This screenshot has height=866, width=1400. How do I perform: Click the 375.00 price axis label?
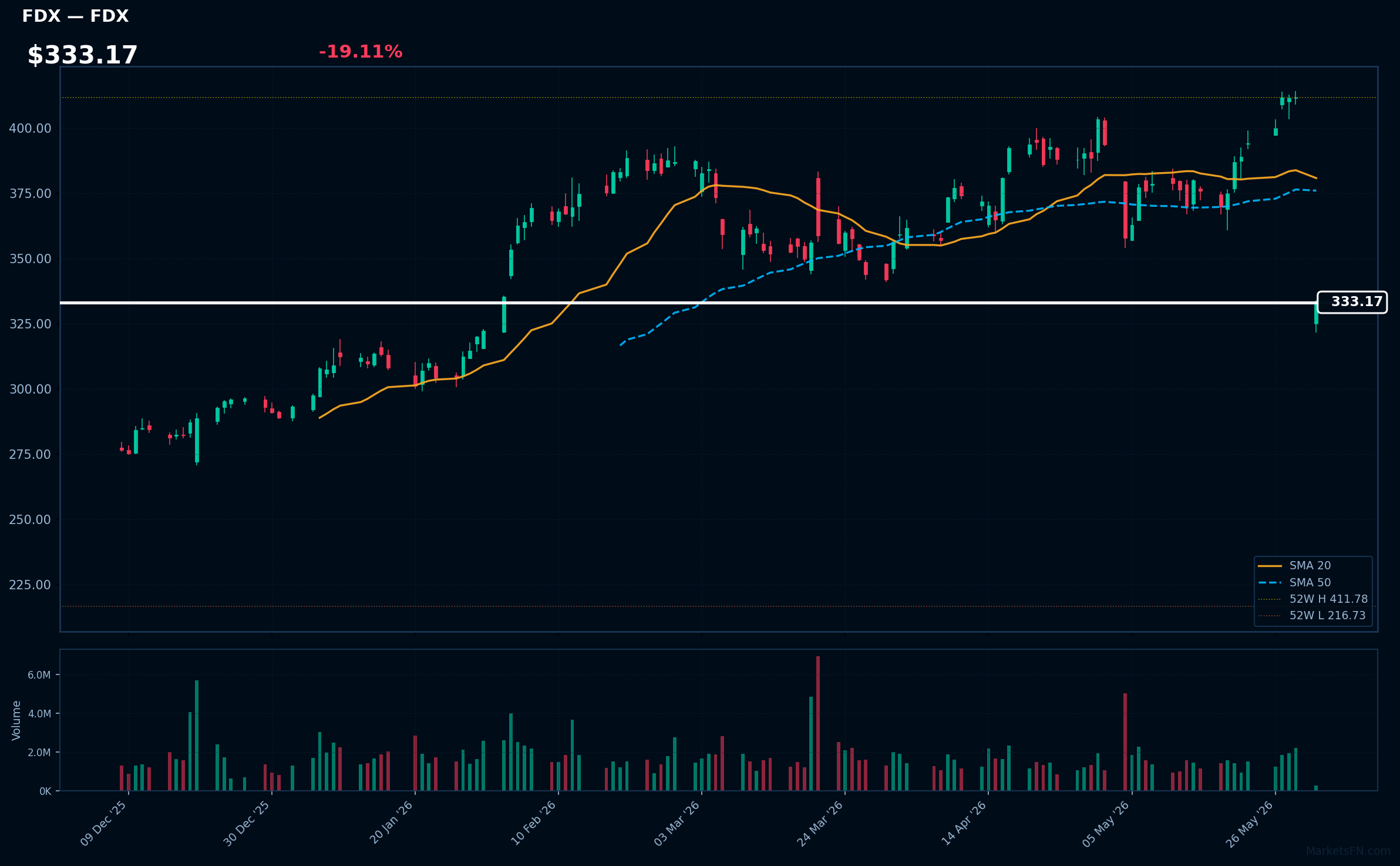(x=30, y=193)
